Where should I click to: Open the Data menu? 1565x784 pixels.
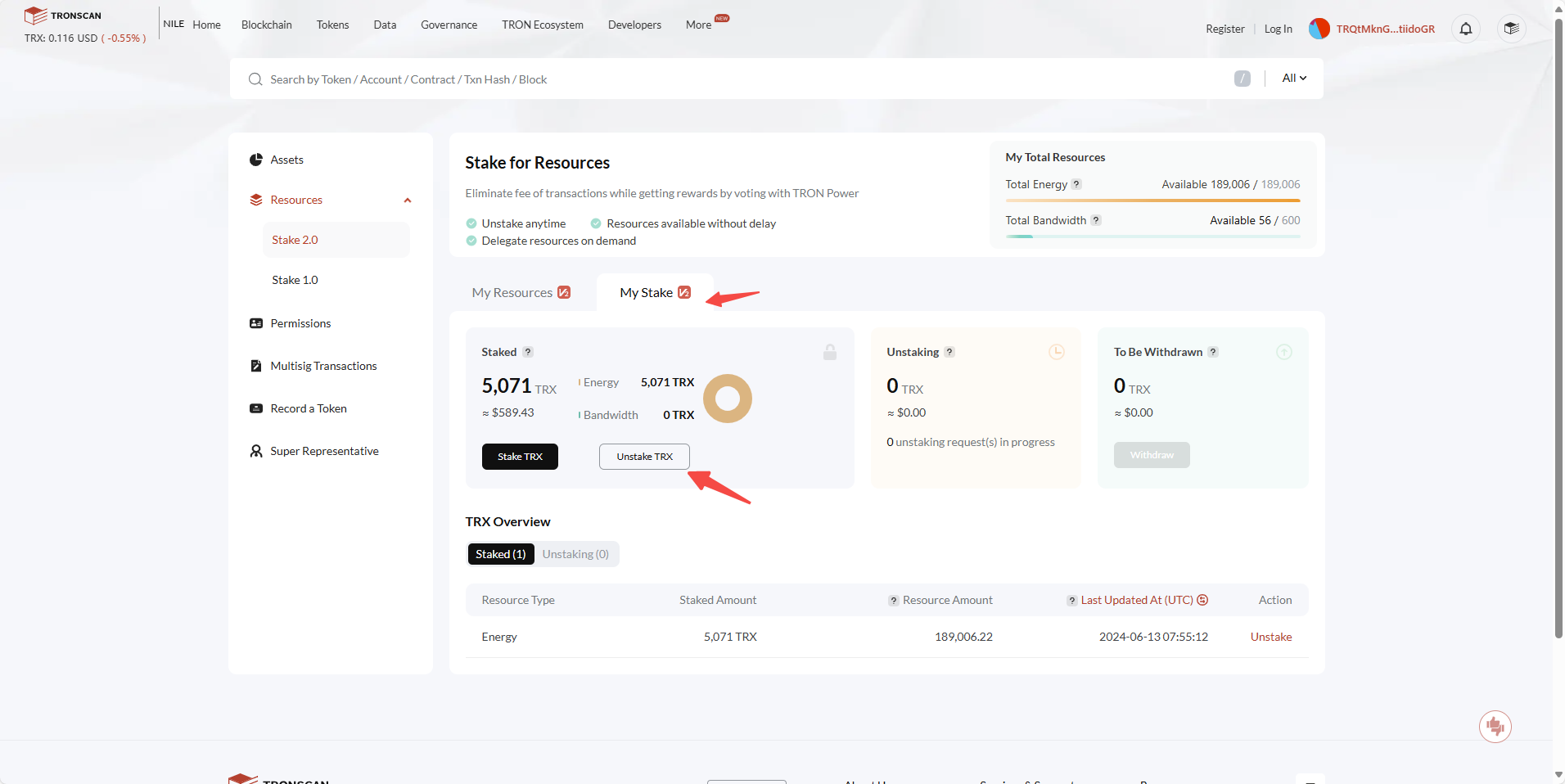pos(386,25)
